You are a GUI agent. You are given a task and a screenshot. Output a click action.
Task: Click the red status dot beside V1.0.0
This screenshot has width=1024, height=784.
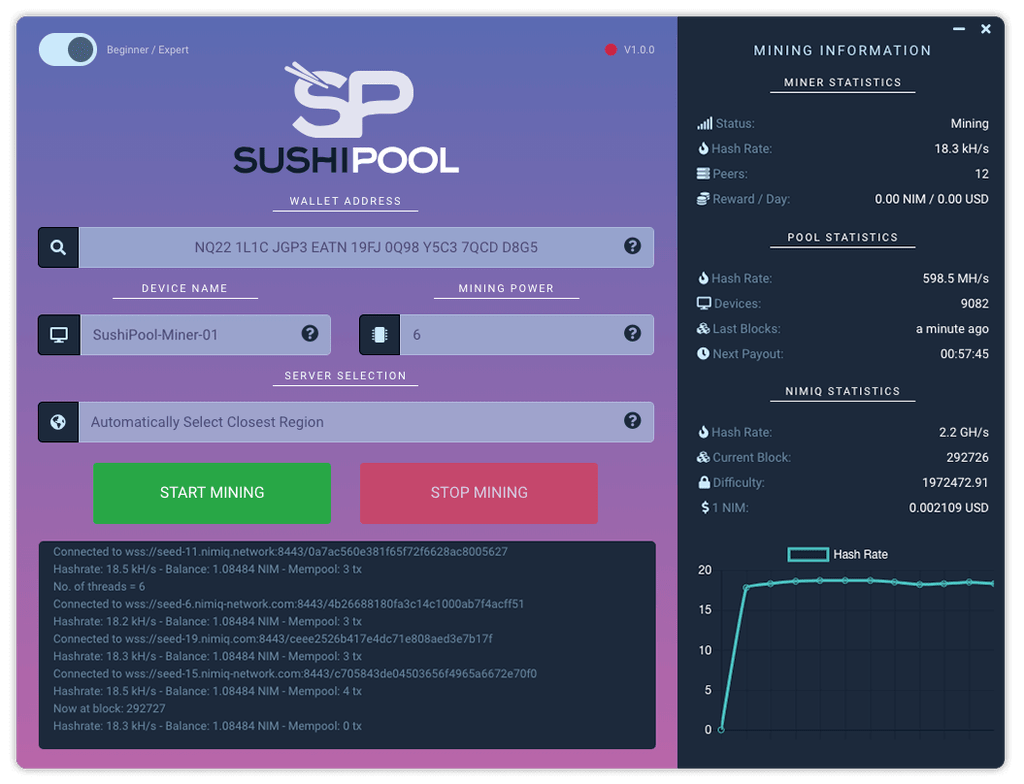[611, 50]
